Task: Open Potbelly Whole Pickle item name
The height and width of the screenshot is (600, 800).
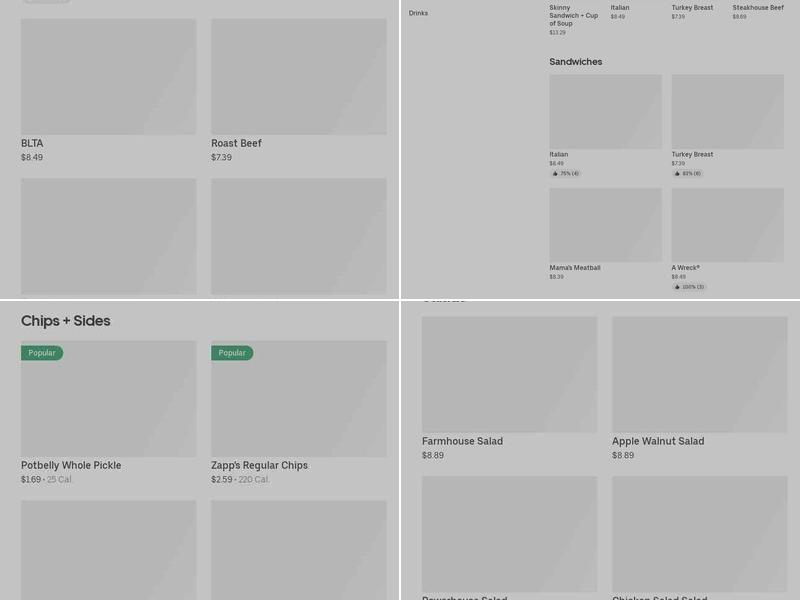Action: 71,465
